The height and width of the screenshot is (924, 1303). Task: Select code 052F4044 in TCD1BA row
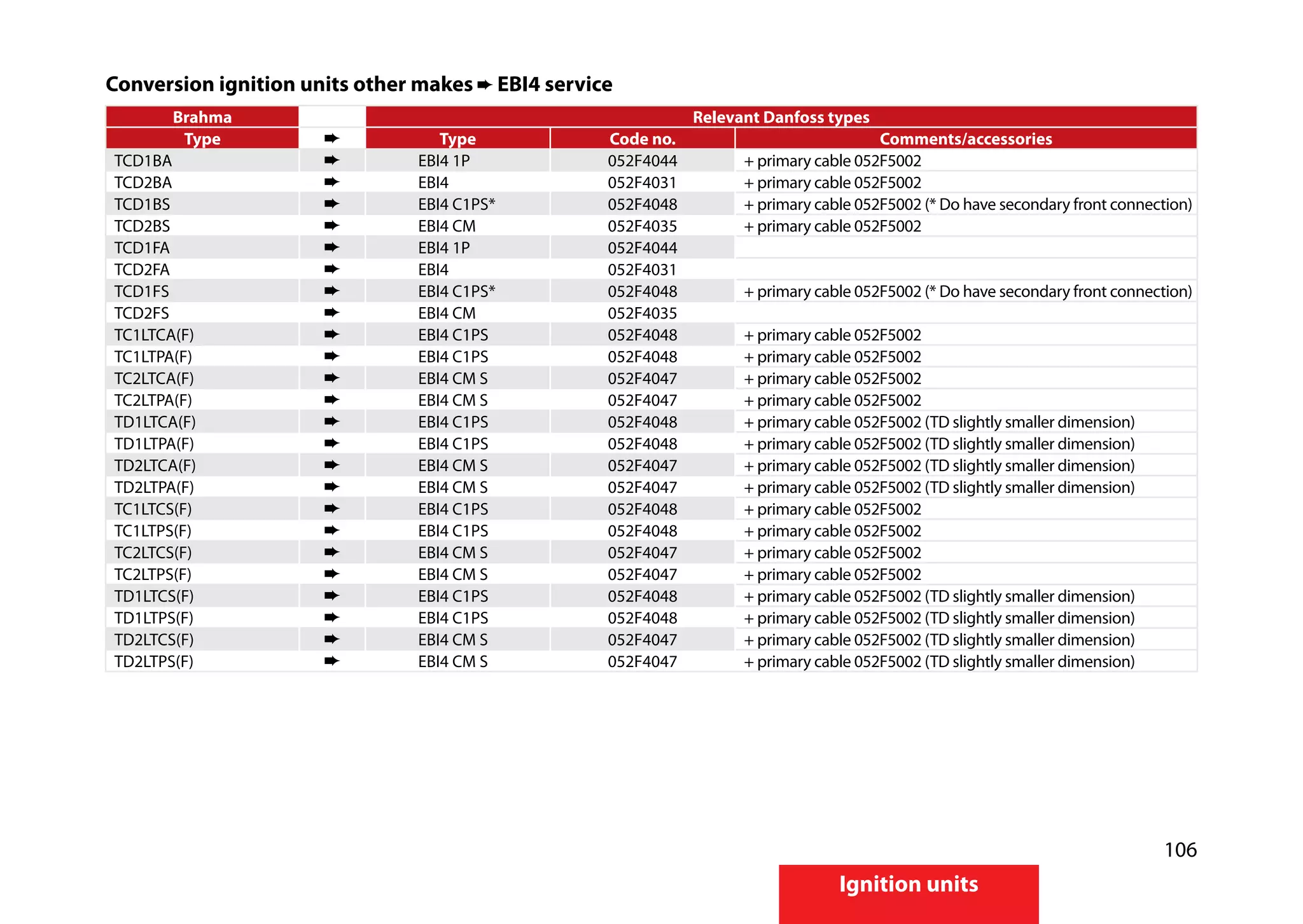pyautogui.click(x=642, y=161)
